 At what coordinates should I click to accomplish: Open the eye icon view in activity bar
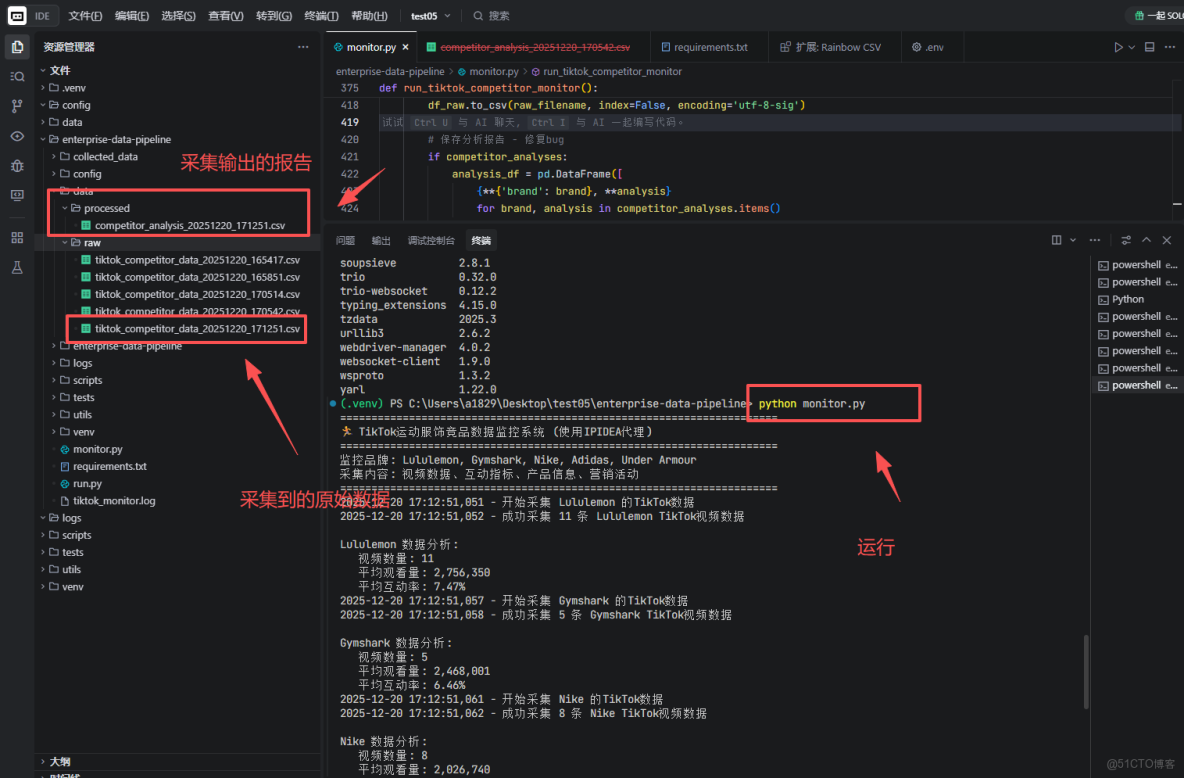17,136
